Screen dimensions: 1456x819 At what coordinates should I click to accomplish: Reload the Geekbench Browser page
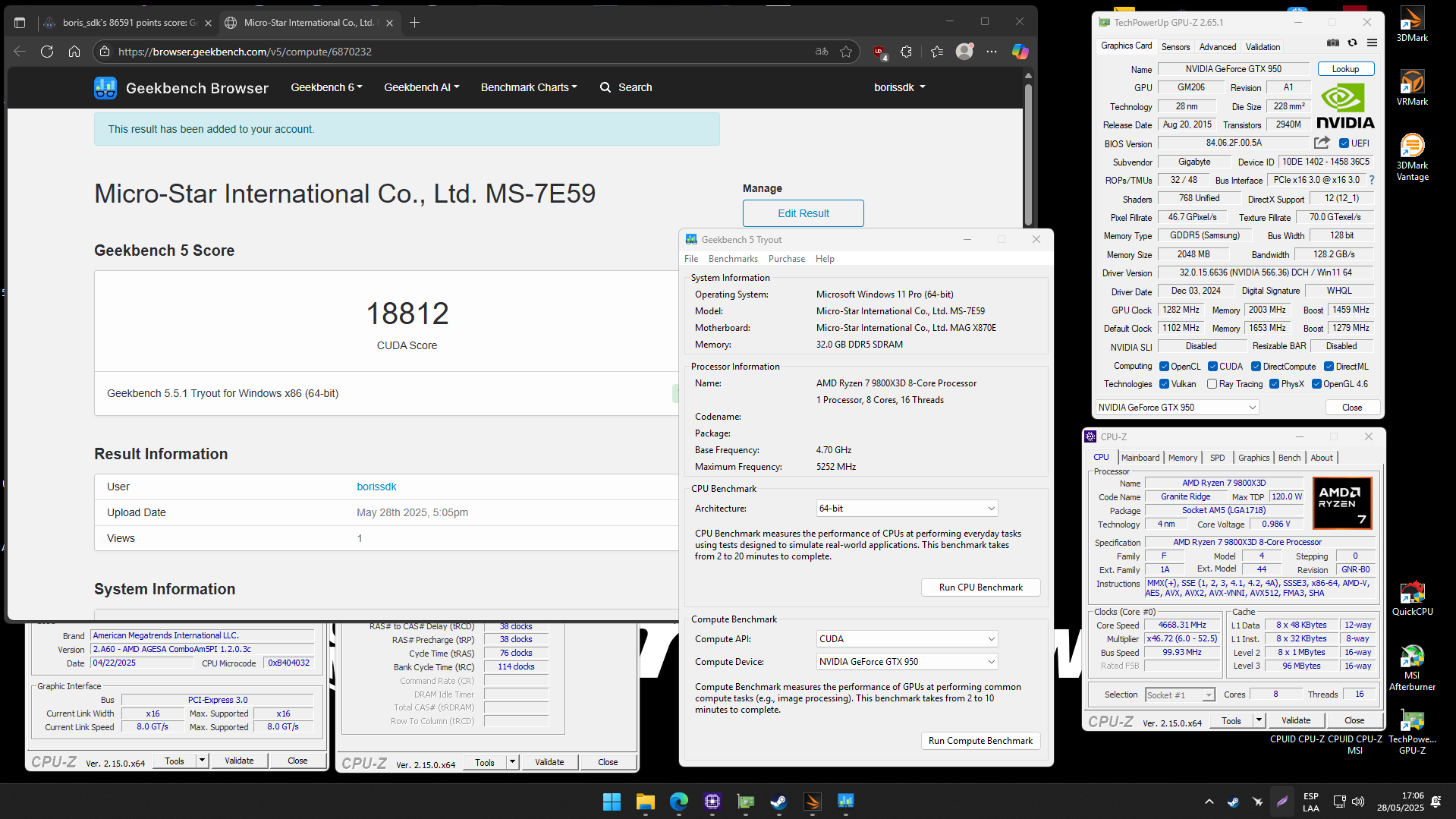click(x=47, y=52)
